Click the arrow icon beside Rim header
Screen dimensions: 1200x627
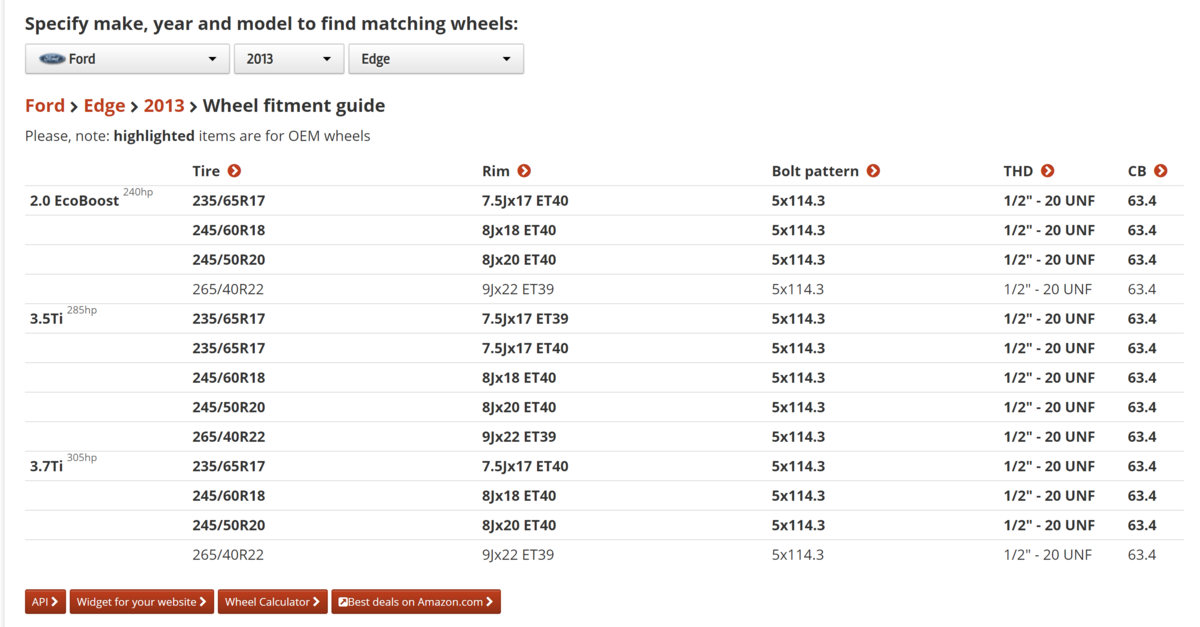(x=524, y=171)
